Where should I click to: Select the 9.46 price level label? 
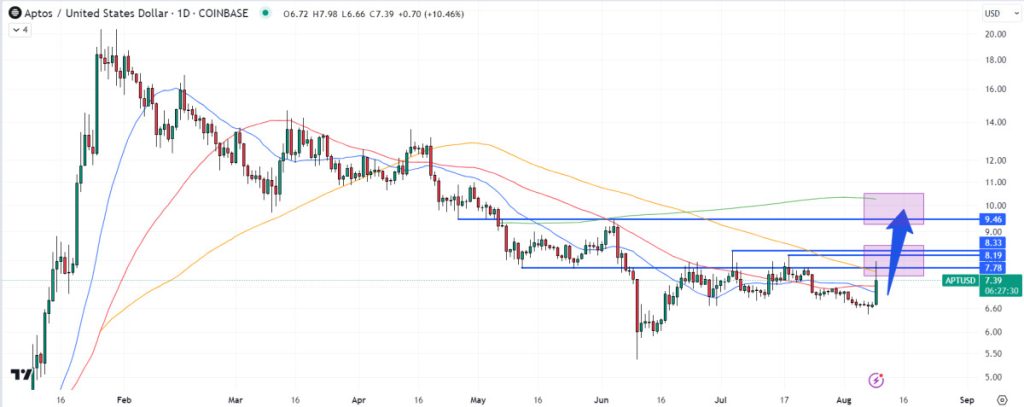pos(993,218)
